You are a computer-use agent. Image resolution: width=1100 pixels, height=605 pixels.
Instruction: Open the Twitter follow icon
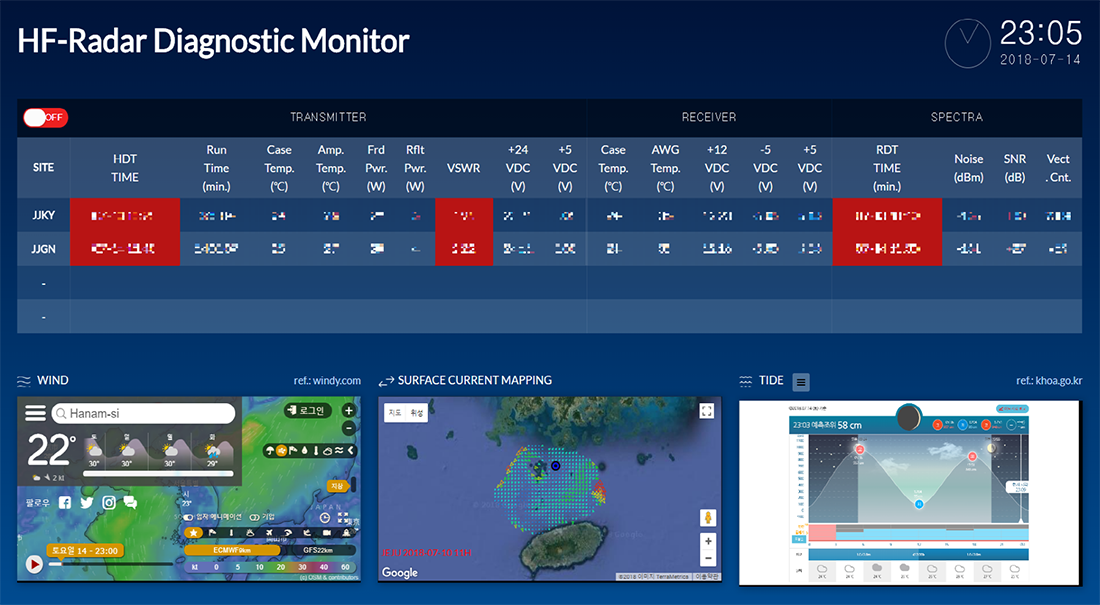(87, 503)
